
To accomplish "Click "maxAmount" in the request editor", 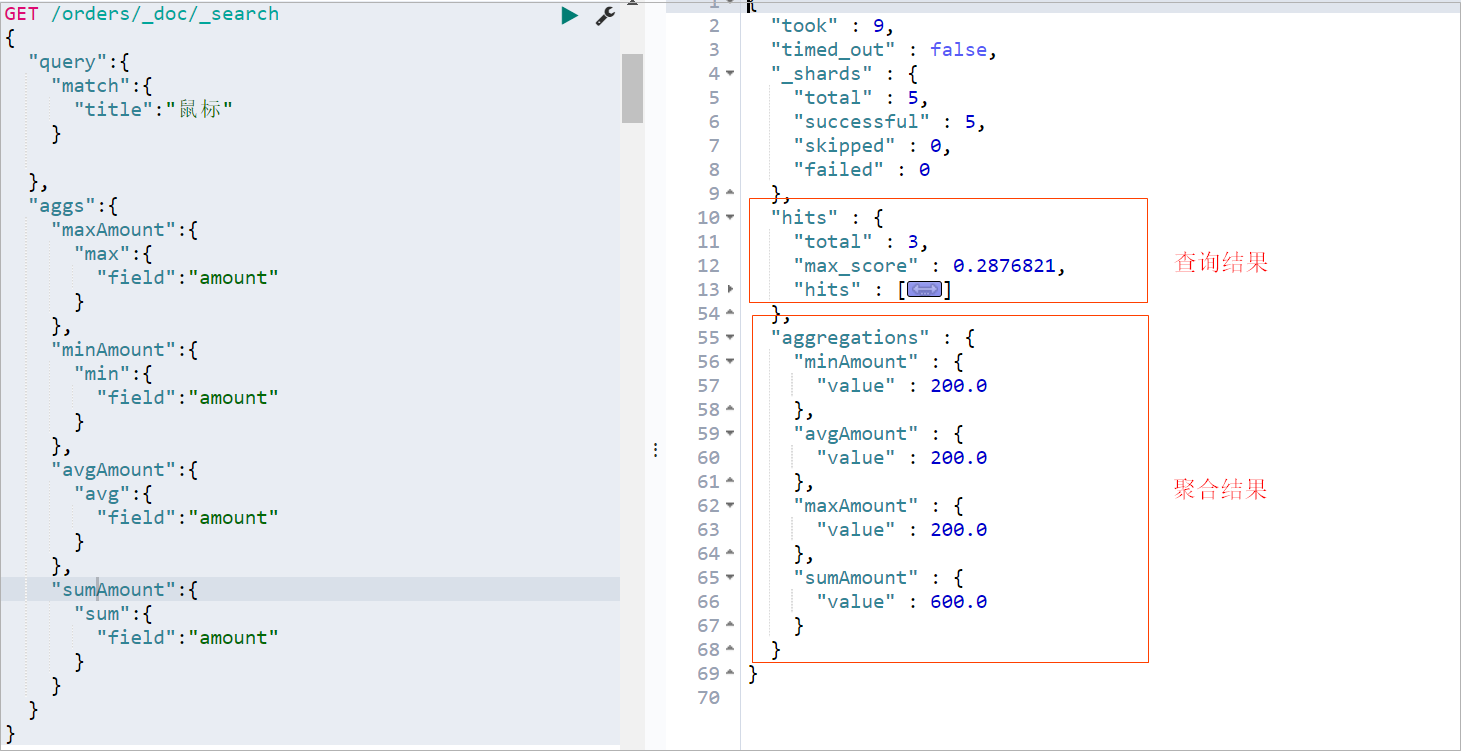I will click(114, 230).
